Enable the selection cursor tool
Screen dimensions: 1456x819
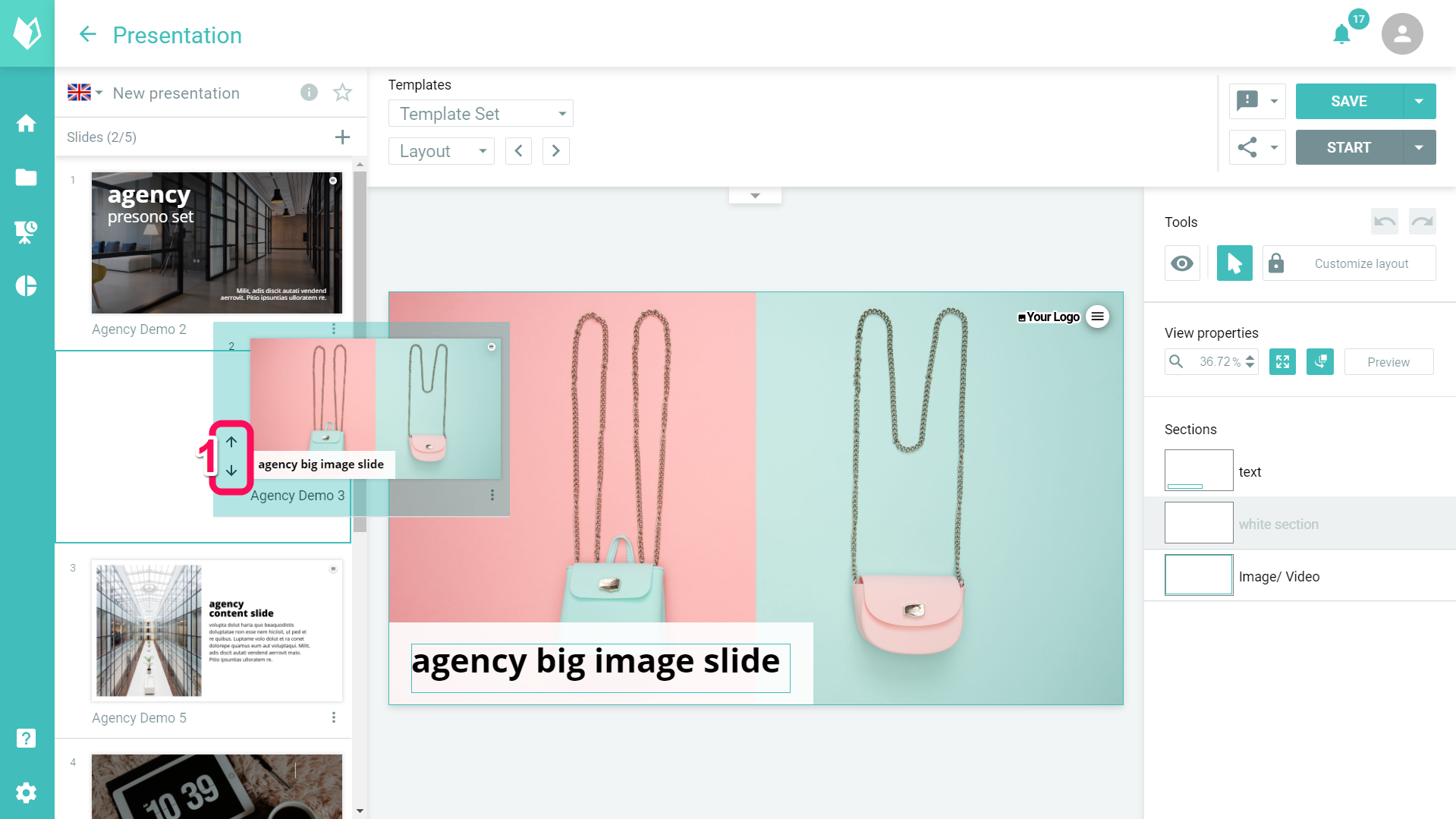click(x=1234, y=263)
